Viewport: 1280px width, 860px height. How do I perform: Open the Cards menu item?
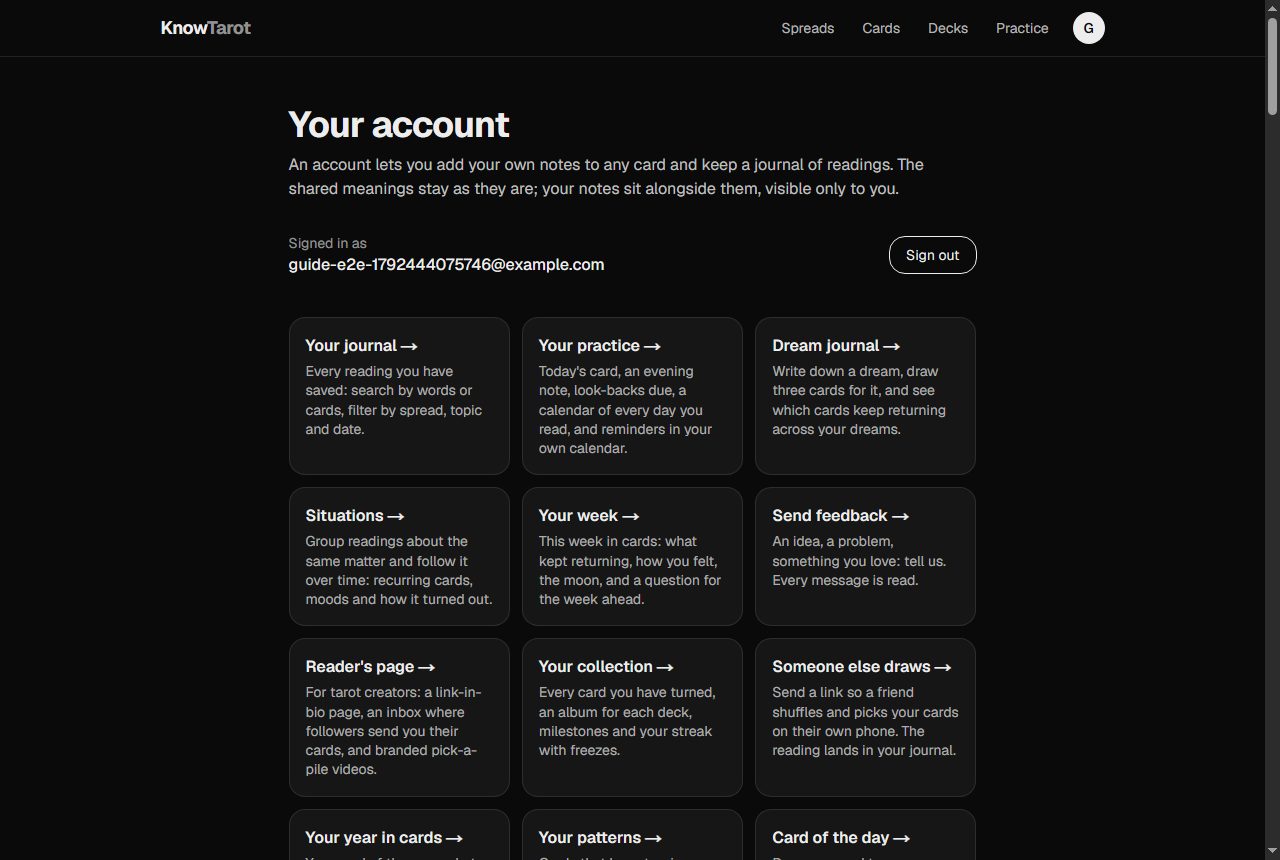[881, 28]
